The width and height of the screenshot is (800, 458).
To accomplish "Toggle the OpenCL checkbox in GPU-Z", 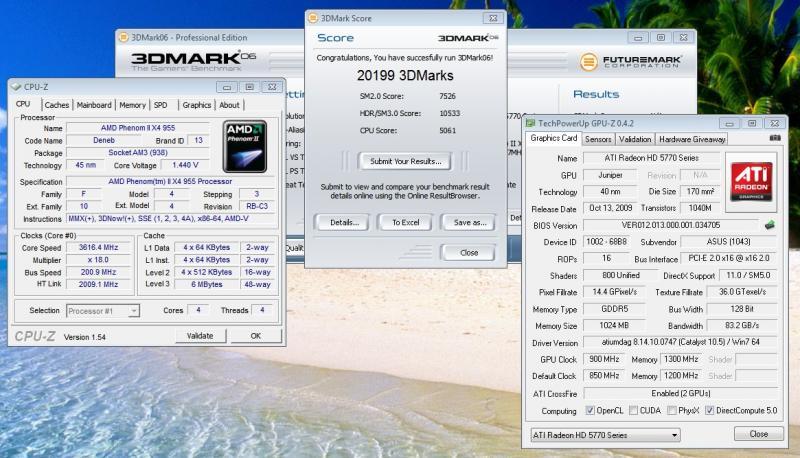I will [x=590, y=410].
